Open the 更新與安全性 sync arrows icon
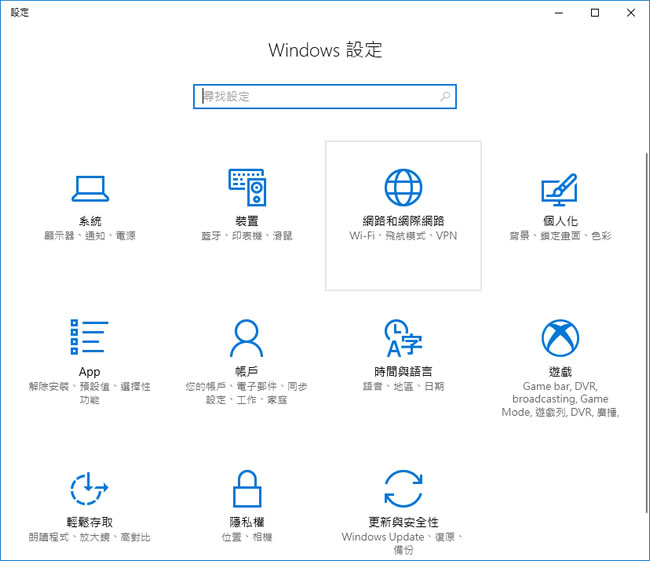The image size is (650, 561). click(x=403, y=488)
